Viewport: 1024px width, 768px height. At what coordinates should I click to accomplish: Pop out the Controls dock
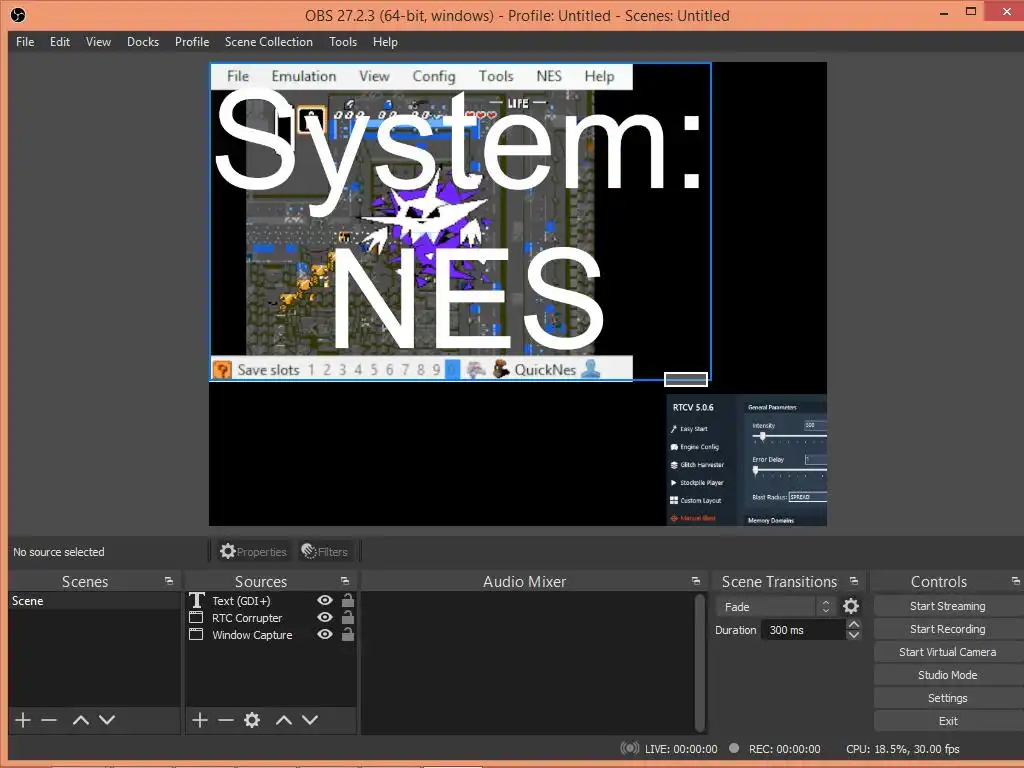(1016, 581)
